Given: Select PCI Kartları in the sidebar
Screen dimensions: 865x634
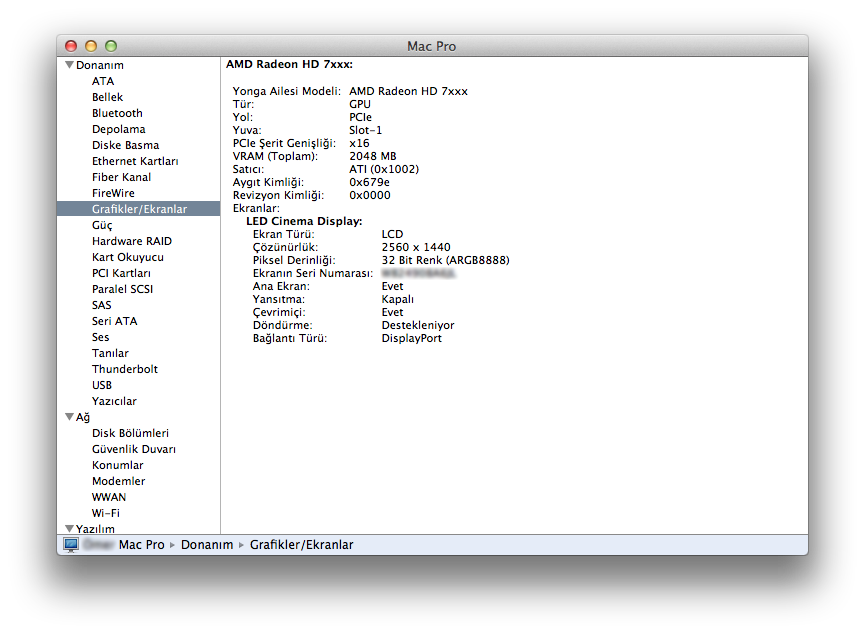Looking at the screenshot, I should [121, 273].
